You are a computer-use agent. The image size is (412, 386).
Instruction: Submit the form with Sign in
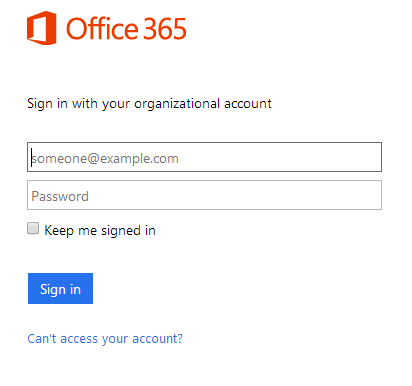point(60,288)
